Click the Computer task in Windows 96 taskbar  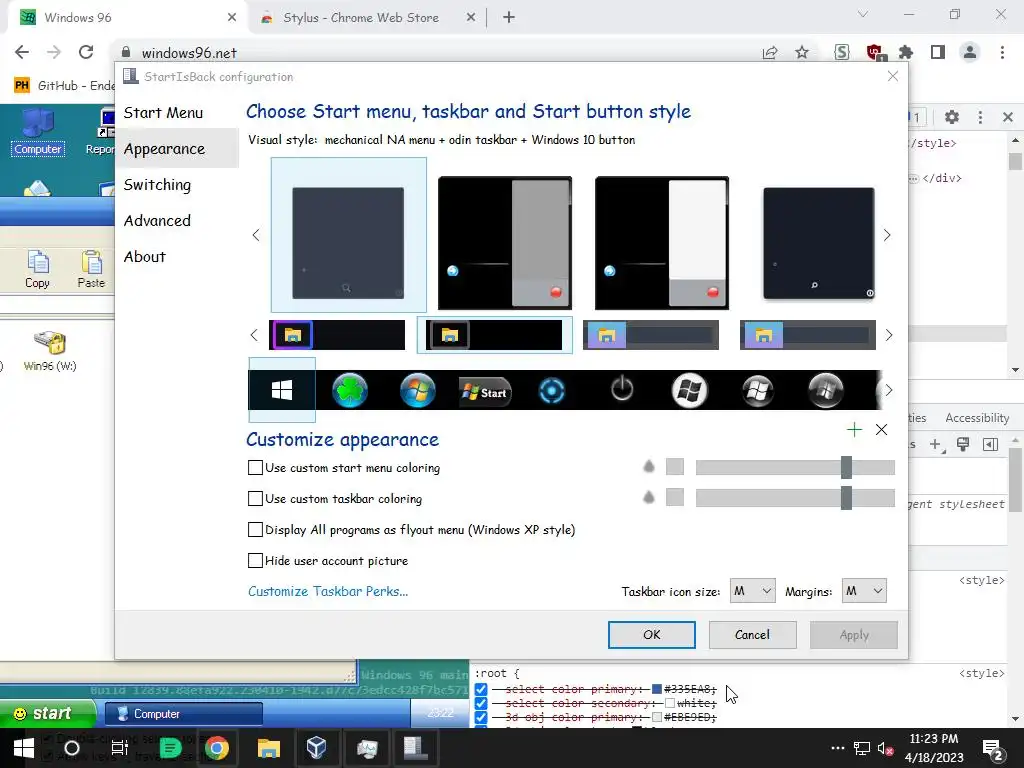click(x=184, y=714)
